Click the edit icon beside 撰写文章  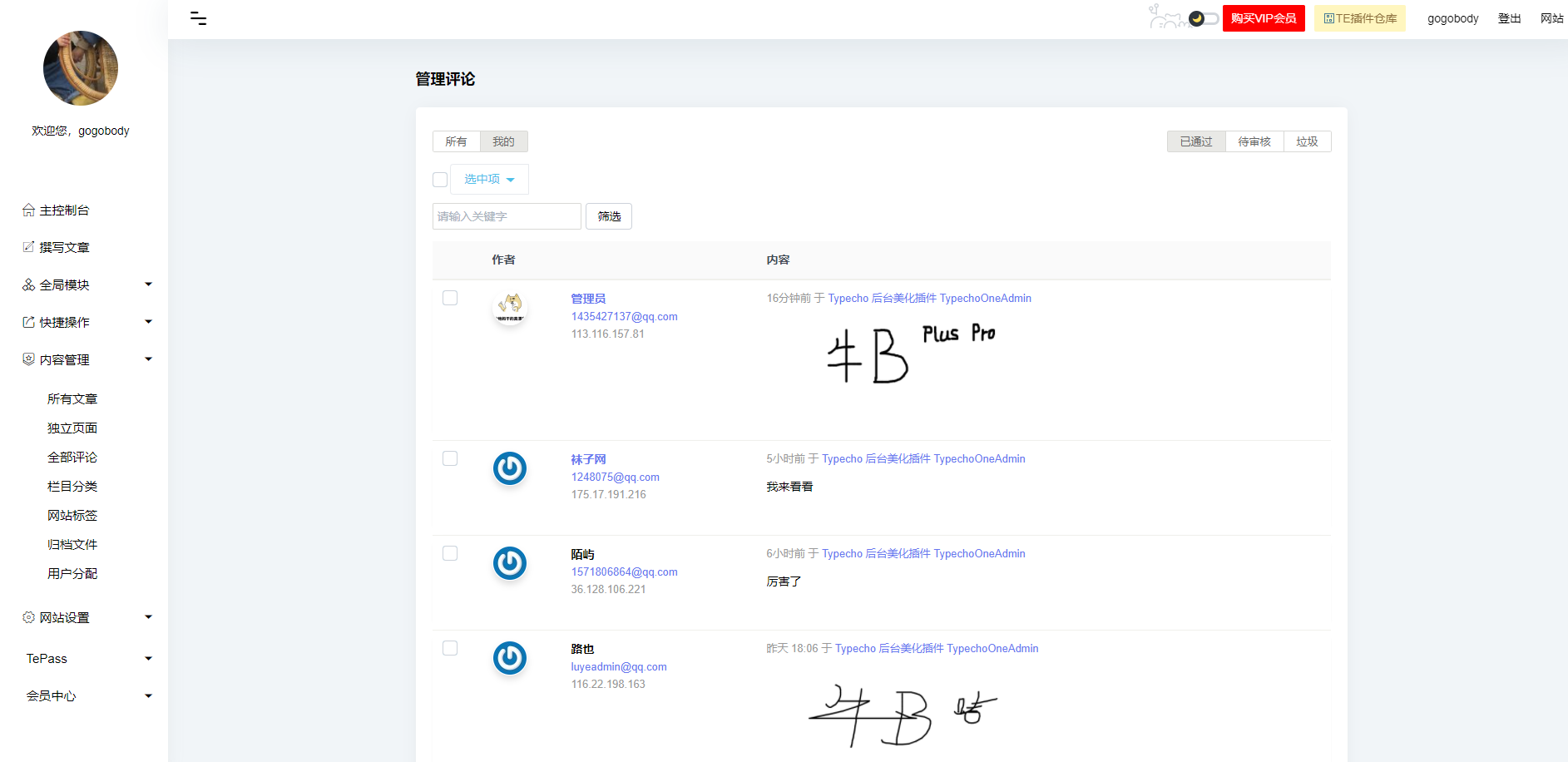pos(28,247)
